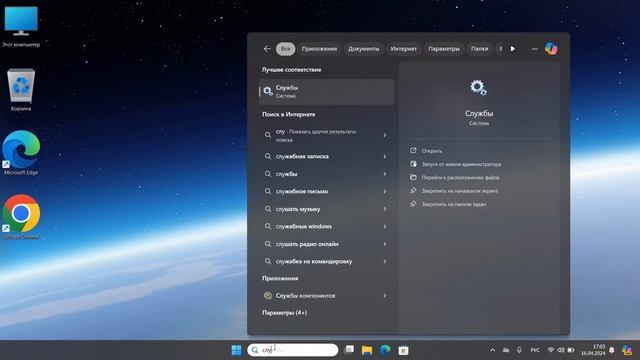640x360 pixels.
Task: Click the battery tray icon
Action: coord(571,350)
